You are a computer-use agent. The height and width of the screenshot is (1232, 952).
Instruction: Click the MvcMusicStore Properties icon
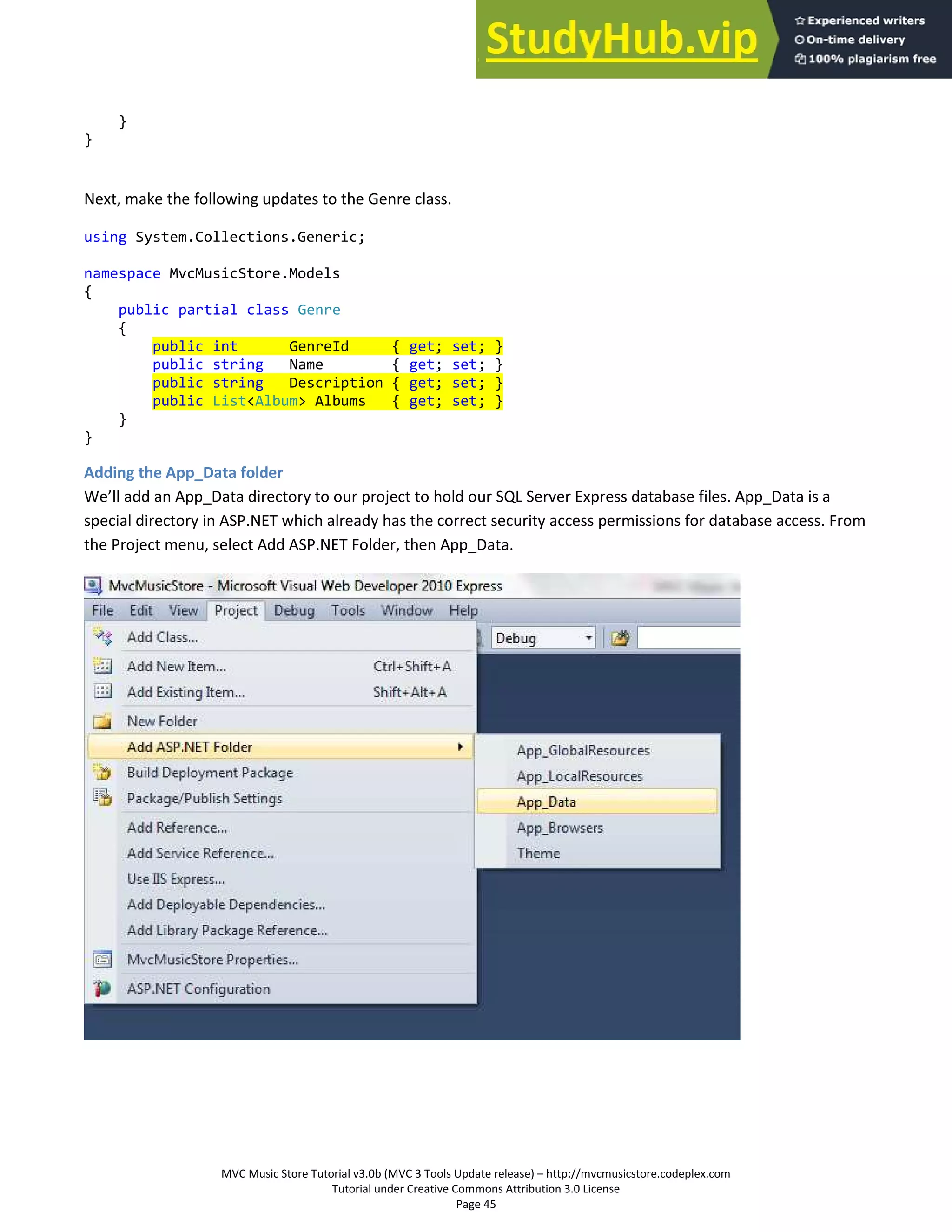tap(103, 960)
